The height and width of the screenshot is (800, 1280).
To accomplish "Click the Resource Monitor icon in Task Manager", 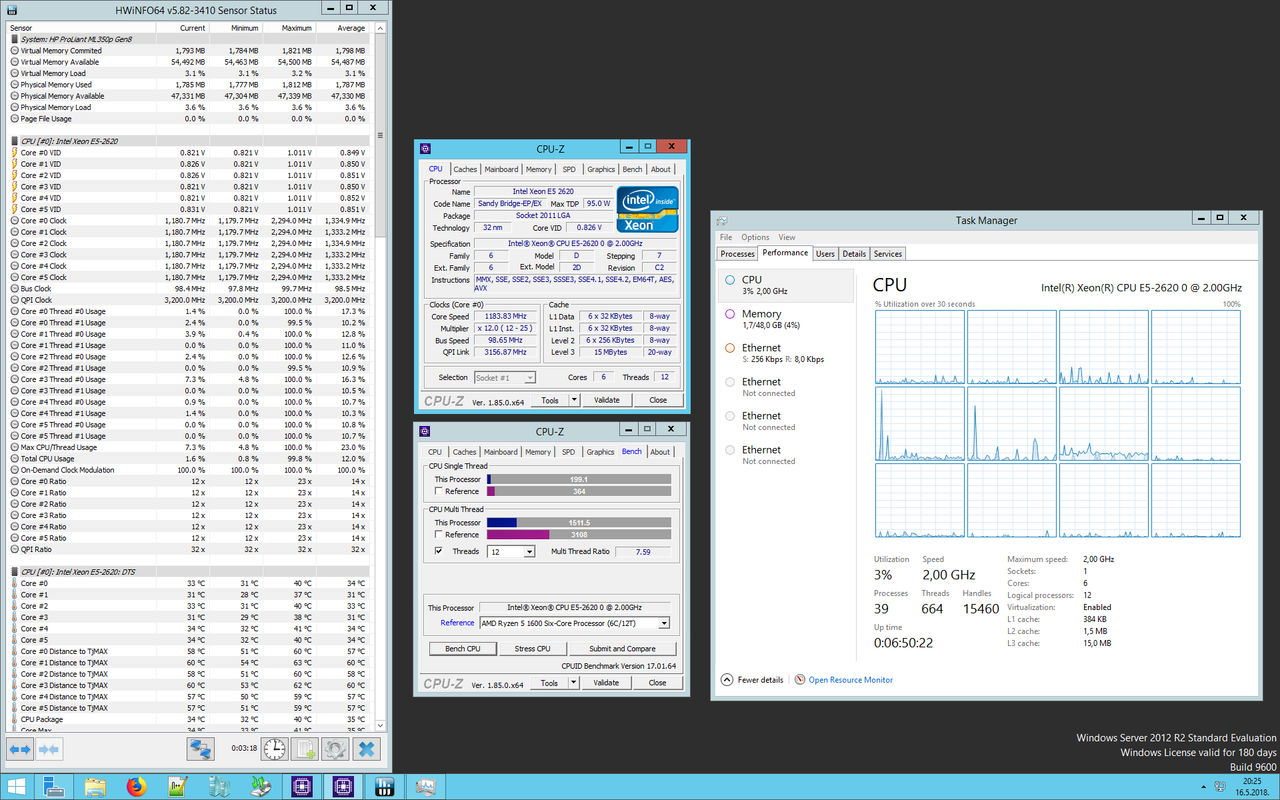I will tap(800, 680).
